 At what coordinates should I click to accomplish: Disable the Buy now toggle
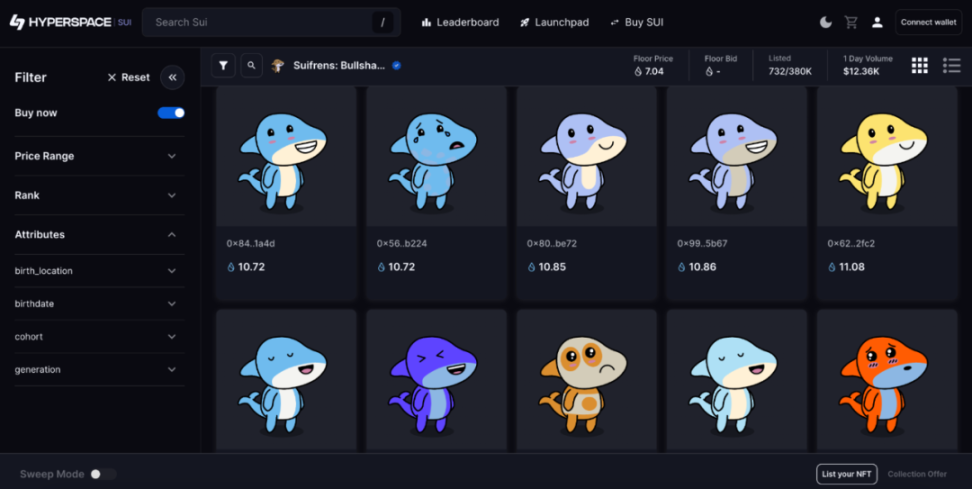[x=171, y=113]
